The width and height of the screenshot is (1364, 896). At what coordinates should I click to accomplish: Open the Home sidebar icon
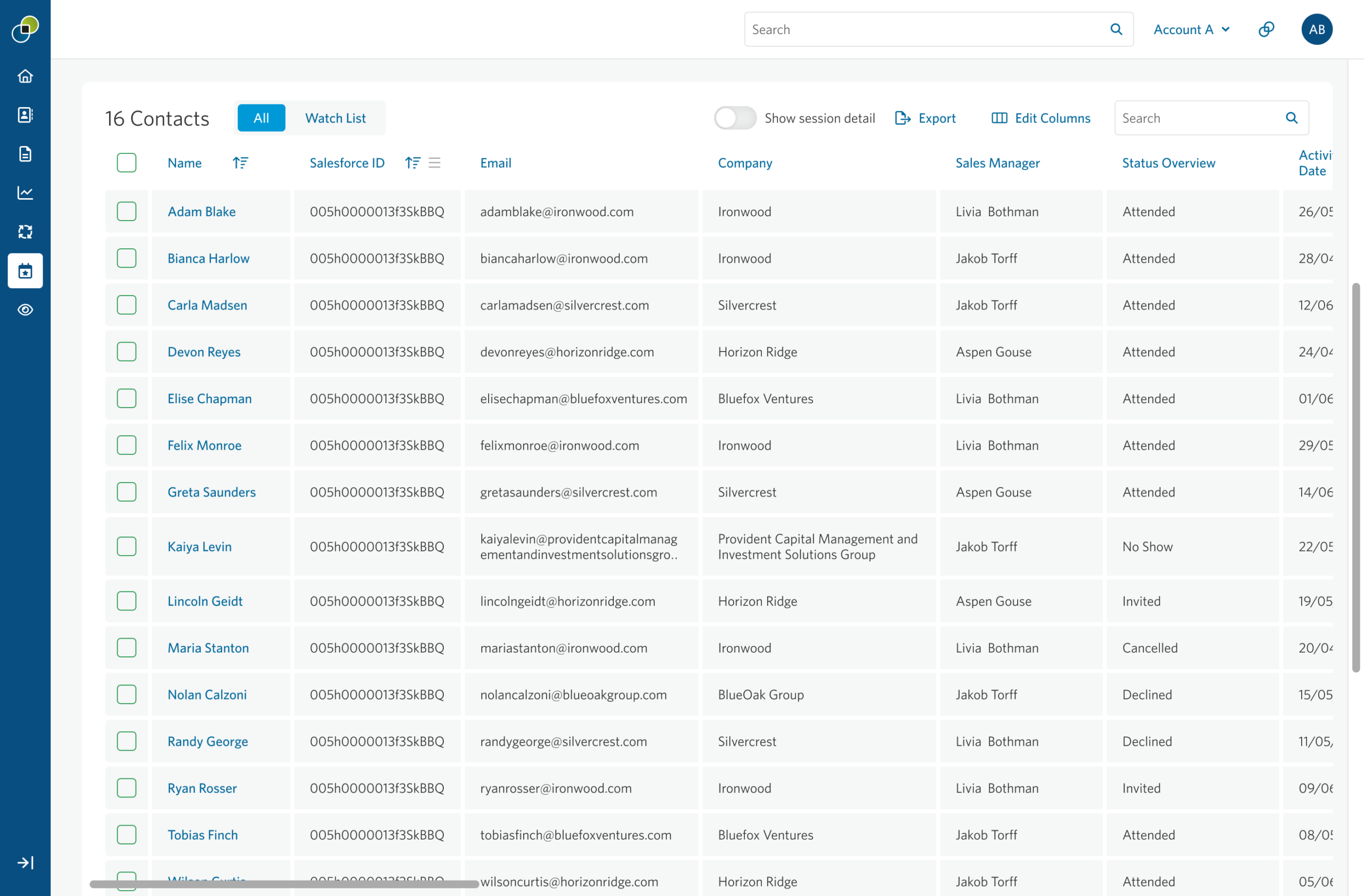[x=25, y=76]
